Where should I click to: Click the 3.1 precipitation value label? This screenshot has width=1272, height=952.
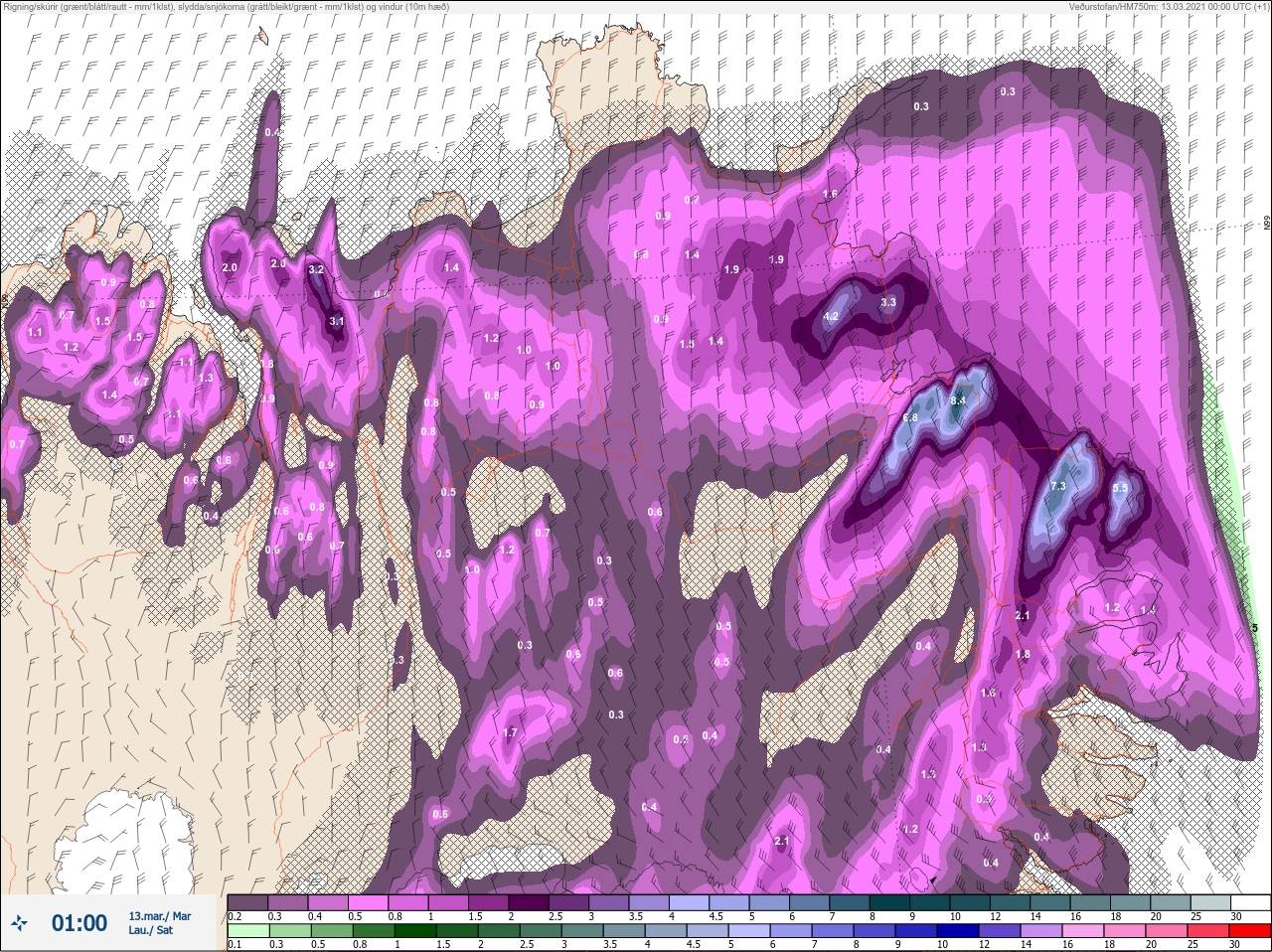click(x=337, y=321)
